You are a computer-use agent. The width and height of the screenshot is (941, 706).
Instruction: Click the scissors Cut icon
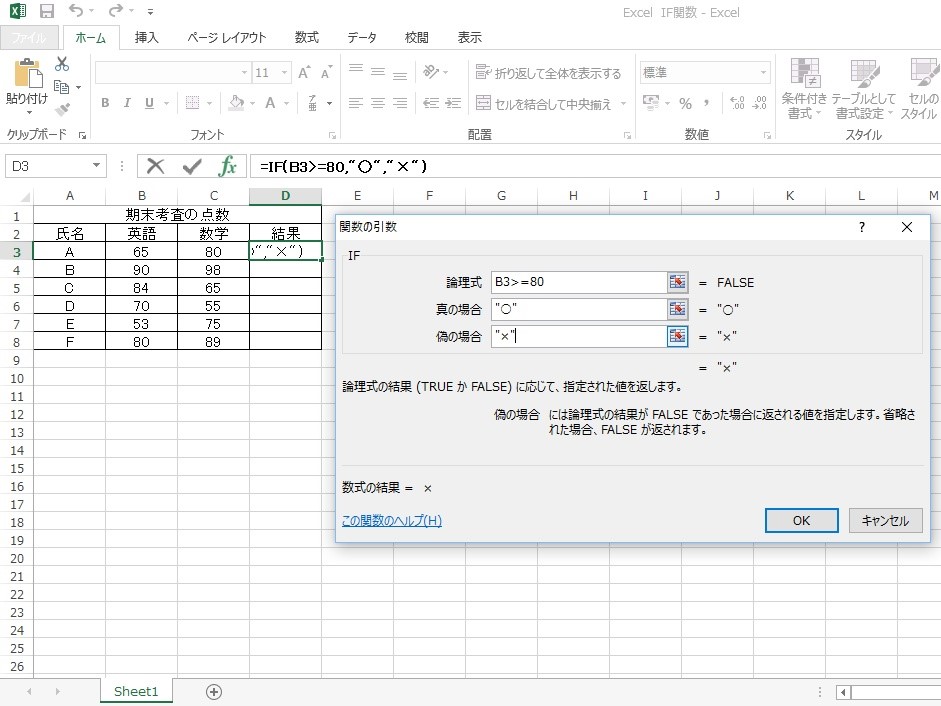(62, 65)
